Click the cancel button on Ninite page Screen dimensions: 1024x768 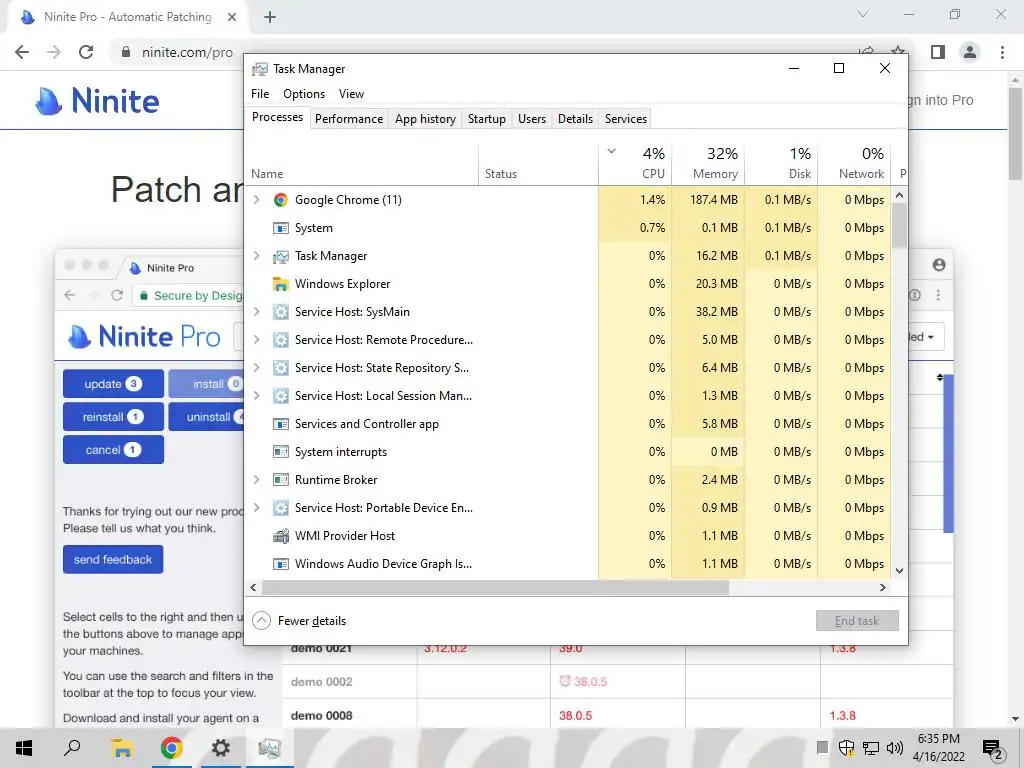pyautogui.click(x=113, y=450)
